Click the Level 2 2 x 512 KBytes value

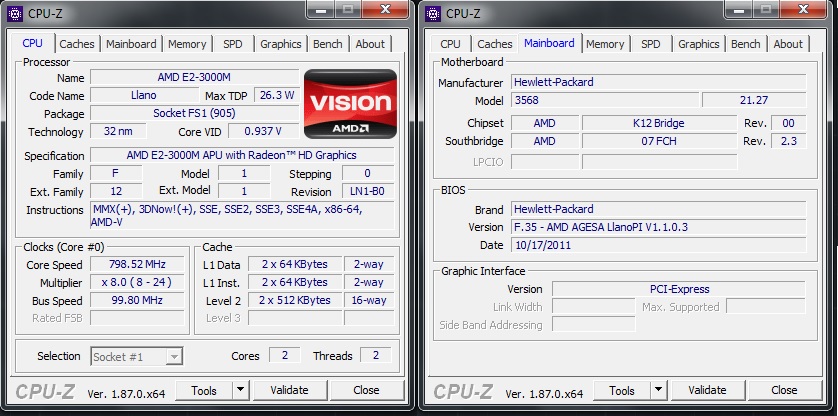click(x=295, y=300)
